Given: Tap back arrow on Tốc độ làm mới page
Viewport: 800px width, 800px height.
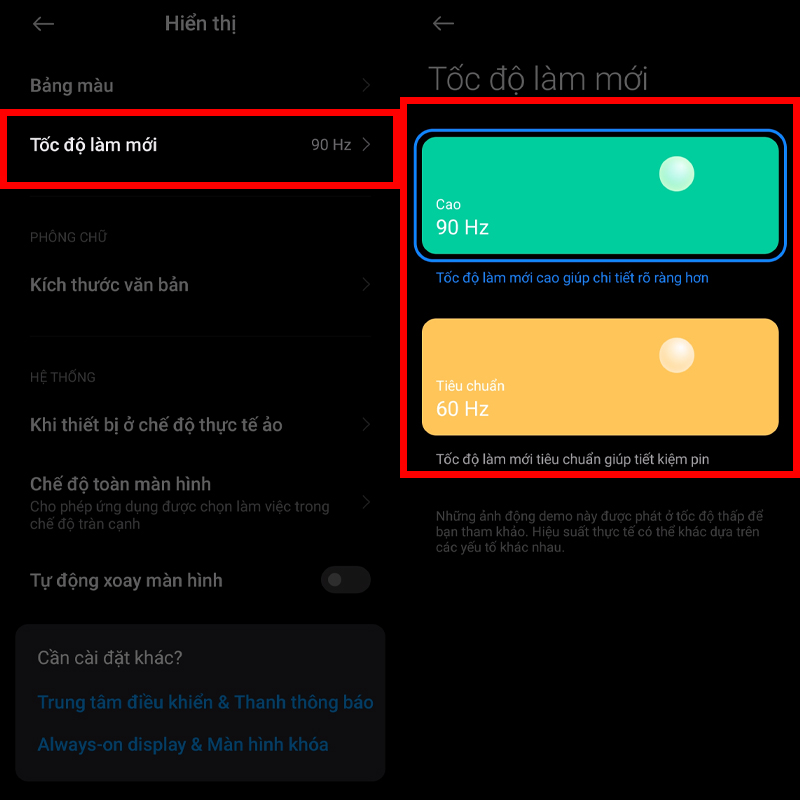Looking at the screenshot, I should tap(443, 23).
